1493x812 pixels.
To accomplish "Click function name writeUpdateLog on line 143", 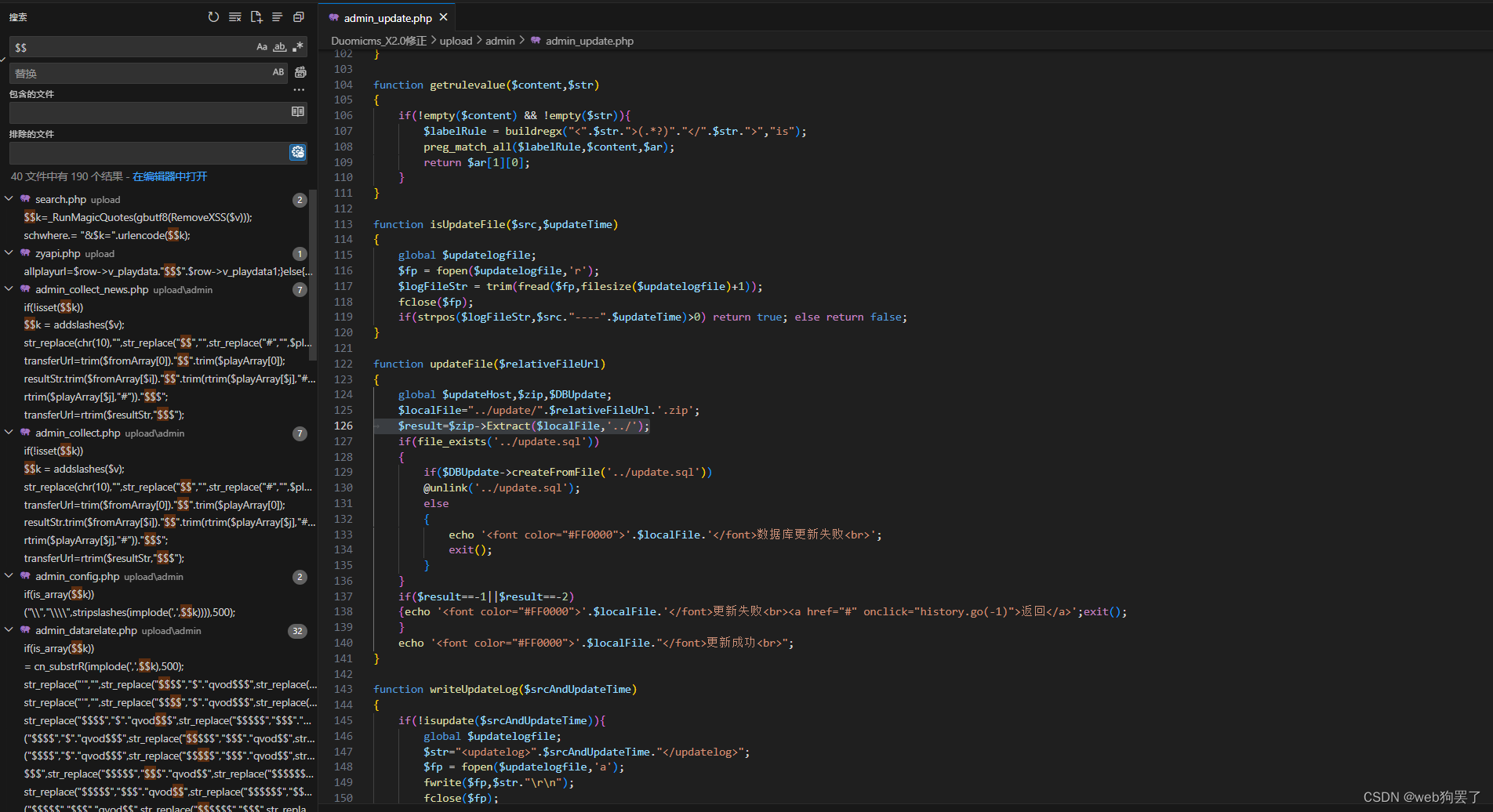I will (x=474, y=689).
